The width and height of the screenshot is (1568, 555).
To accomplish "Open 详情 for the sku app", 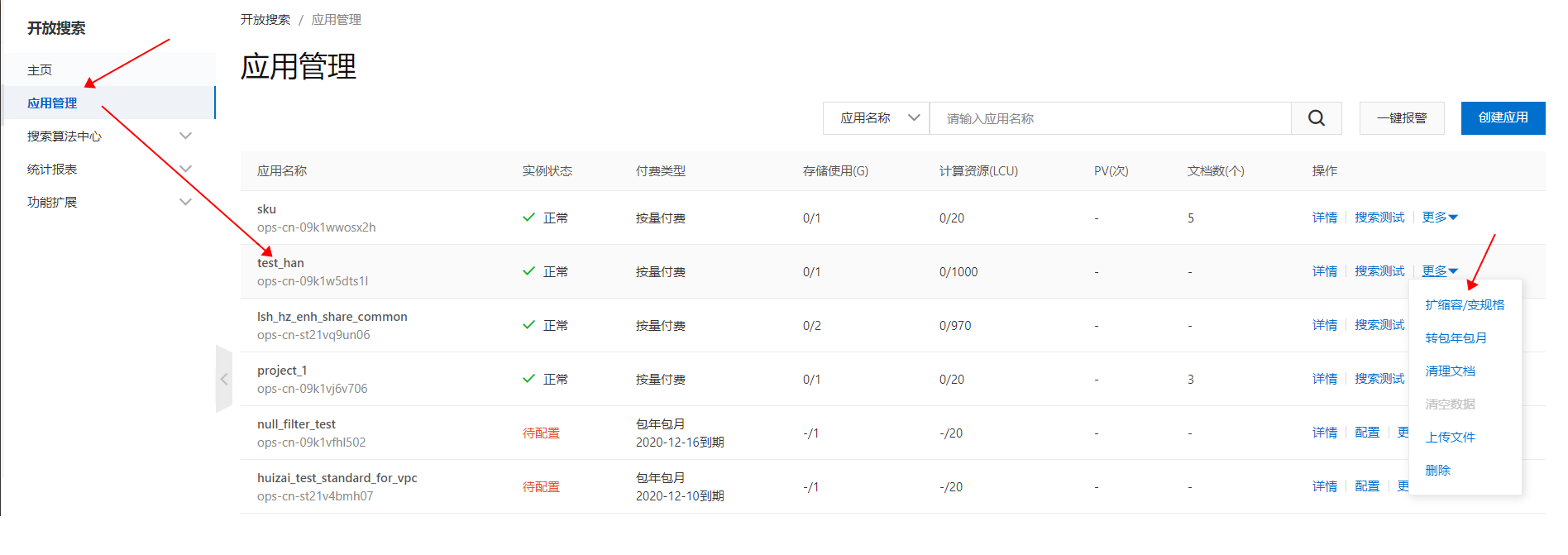I will click(x=1324, y=218).
